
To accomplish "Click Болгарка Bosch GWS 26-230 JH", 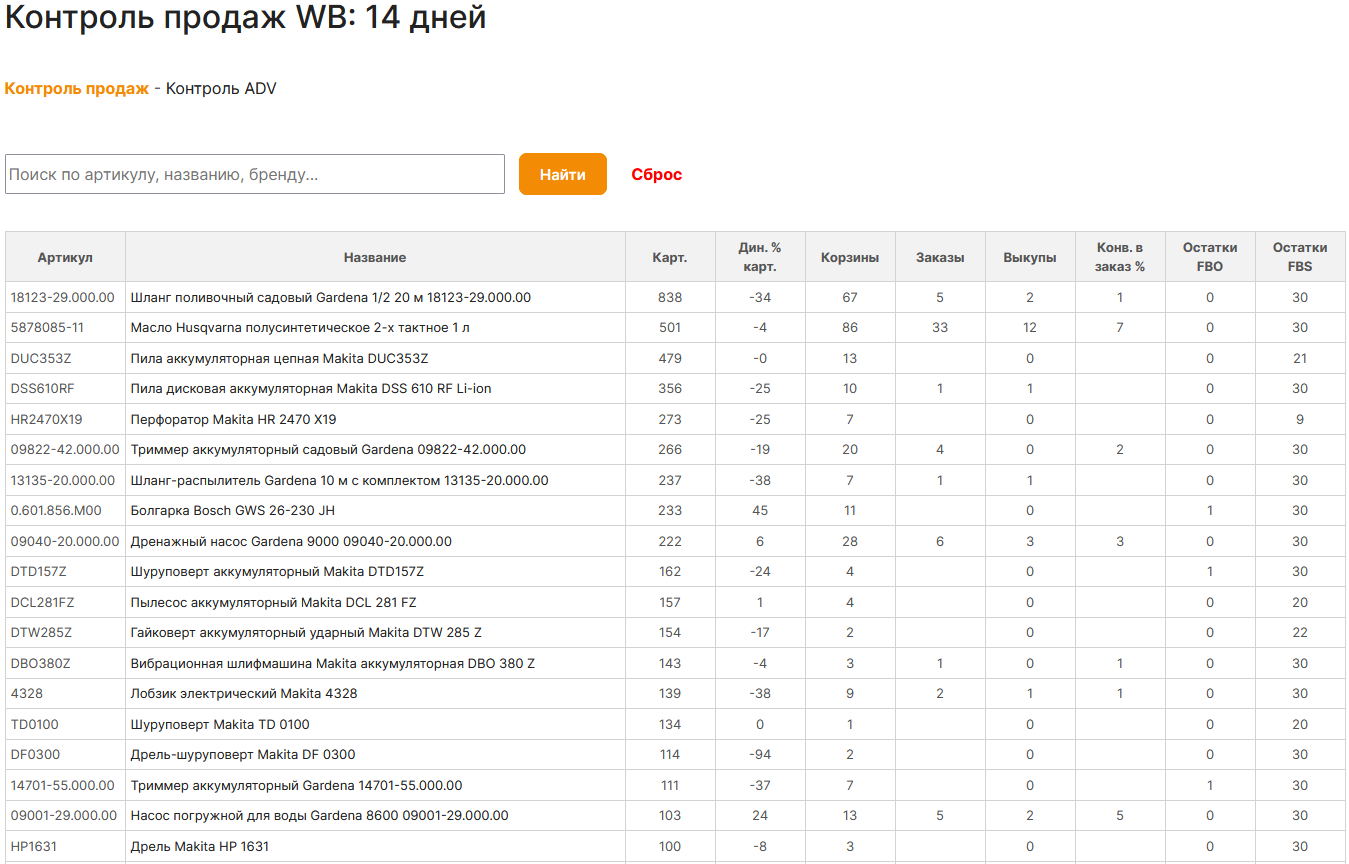I will pyautogui.click(x=233, y=510).
